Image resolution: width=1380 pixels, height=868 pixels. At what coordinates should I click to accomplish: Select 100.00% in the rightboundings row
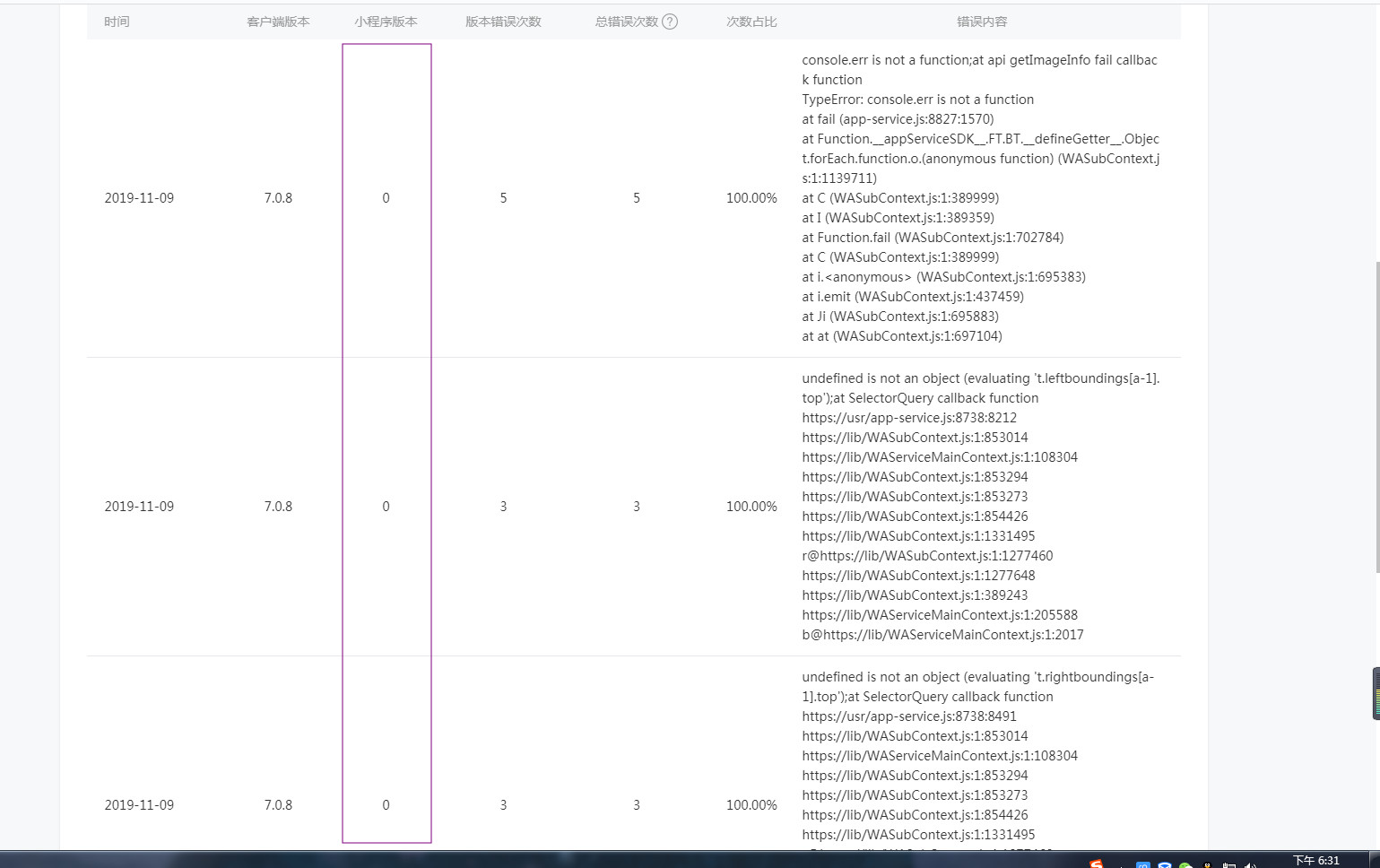pos(751,805)
